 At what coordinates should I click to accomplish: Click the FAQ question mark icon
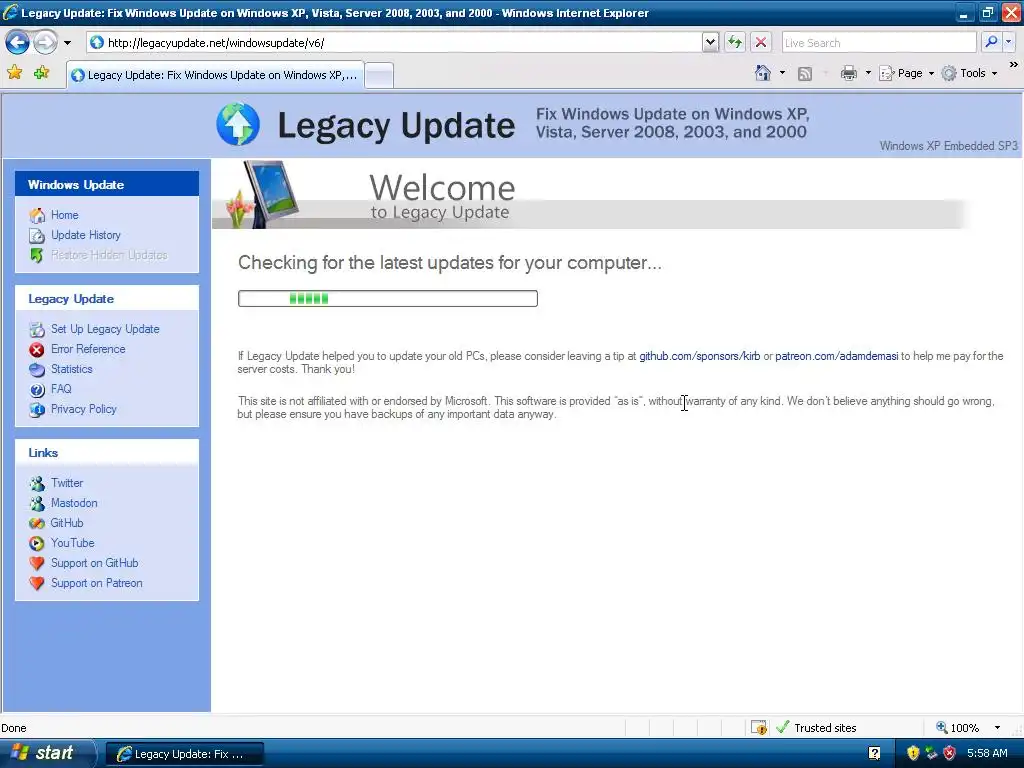37,390
